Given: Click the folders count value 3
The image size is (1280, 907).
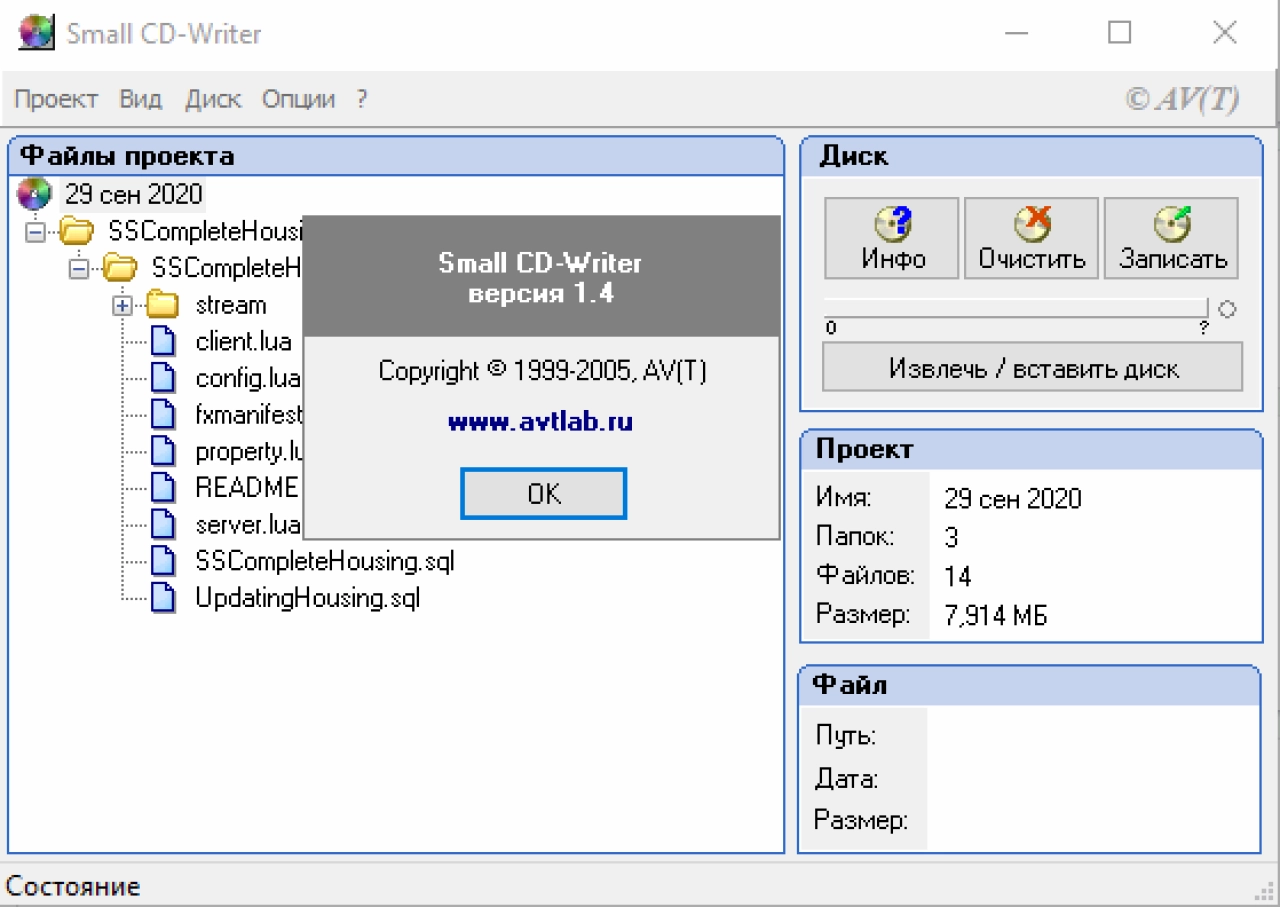Looking at the screenshot, I should tap(951, 538).
